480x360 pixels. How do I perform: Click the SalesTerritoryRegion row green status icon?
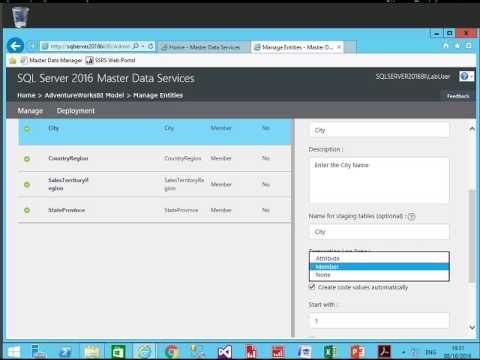(27, 184)
